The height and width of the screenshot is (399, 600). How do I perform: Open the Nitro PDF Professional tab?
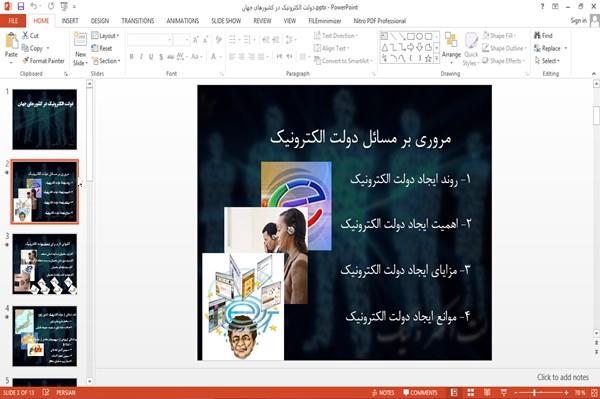click(x=380, y=21)
